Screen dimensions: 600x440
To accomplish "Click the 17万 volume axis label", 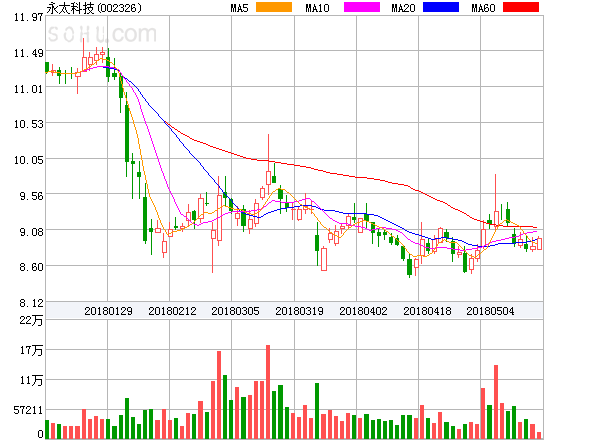I will coord(31,350).
